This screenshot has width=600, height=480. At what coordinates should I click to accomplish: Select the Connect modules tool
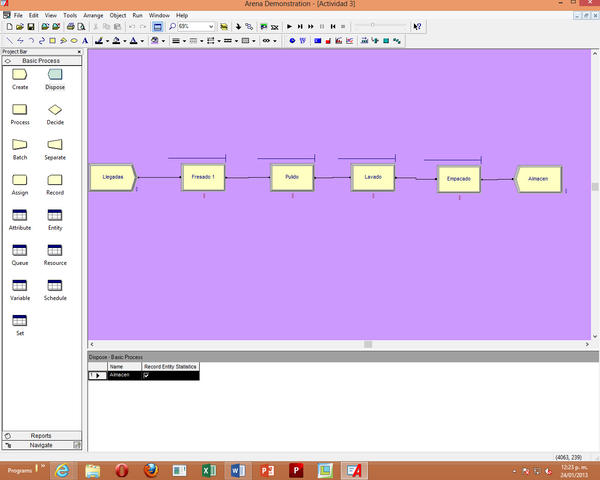point(249,26)
